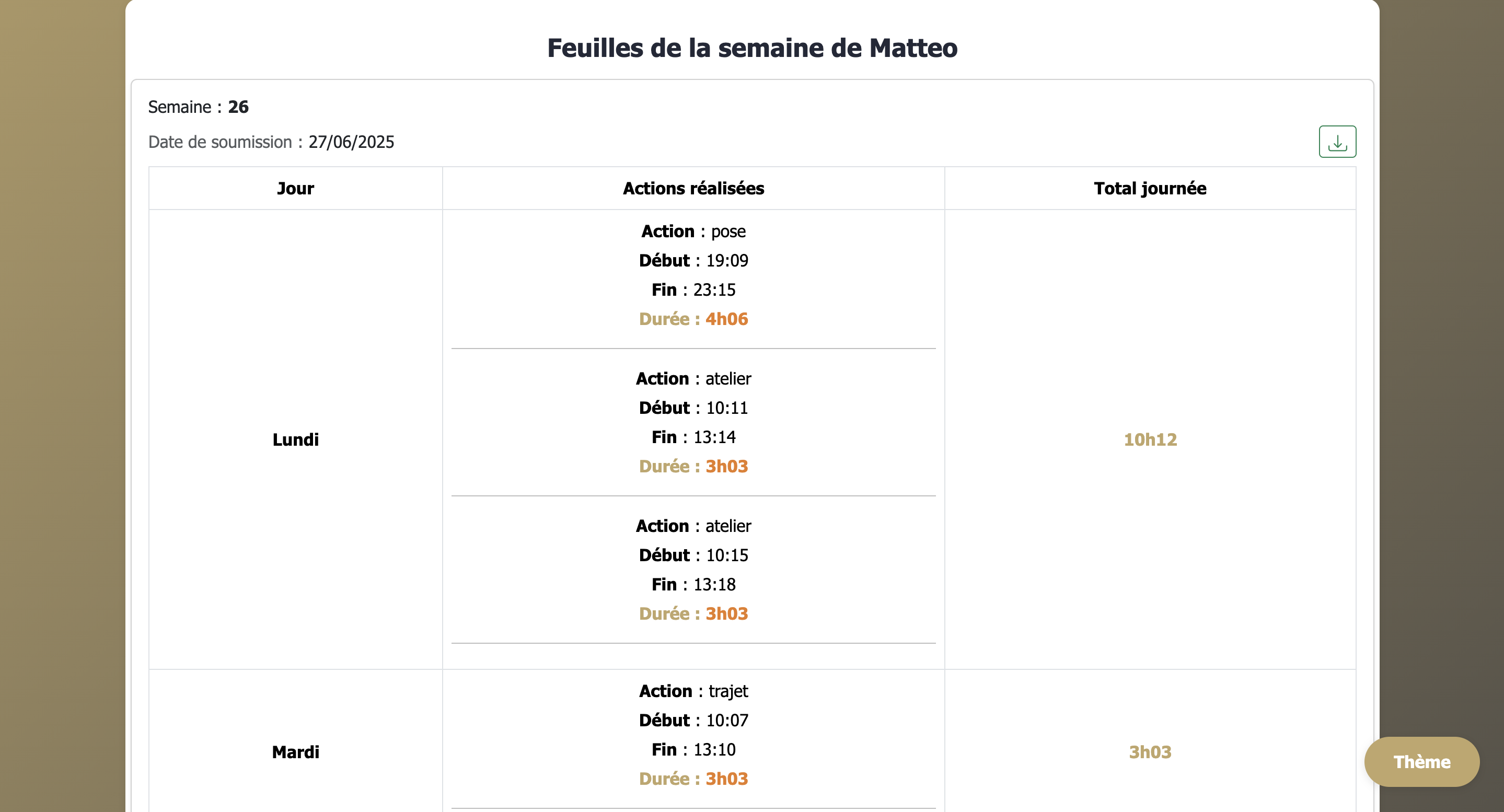
Task: Click the 'Jour' column header
Action: (x=295, y=189)
